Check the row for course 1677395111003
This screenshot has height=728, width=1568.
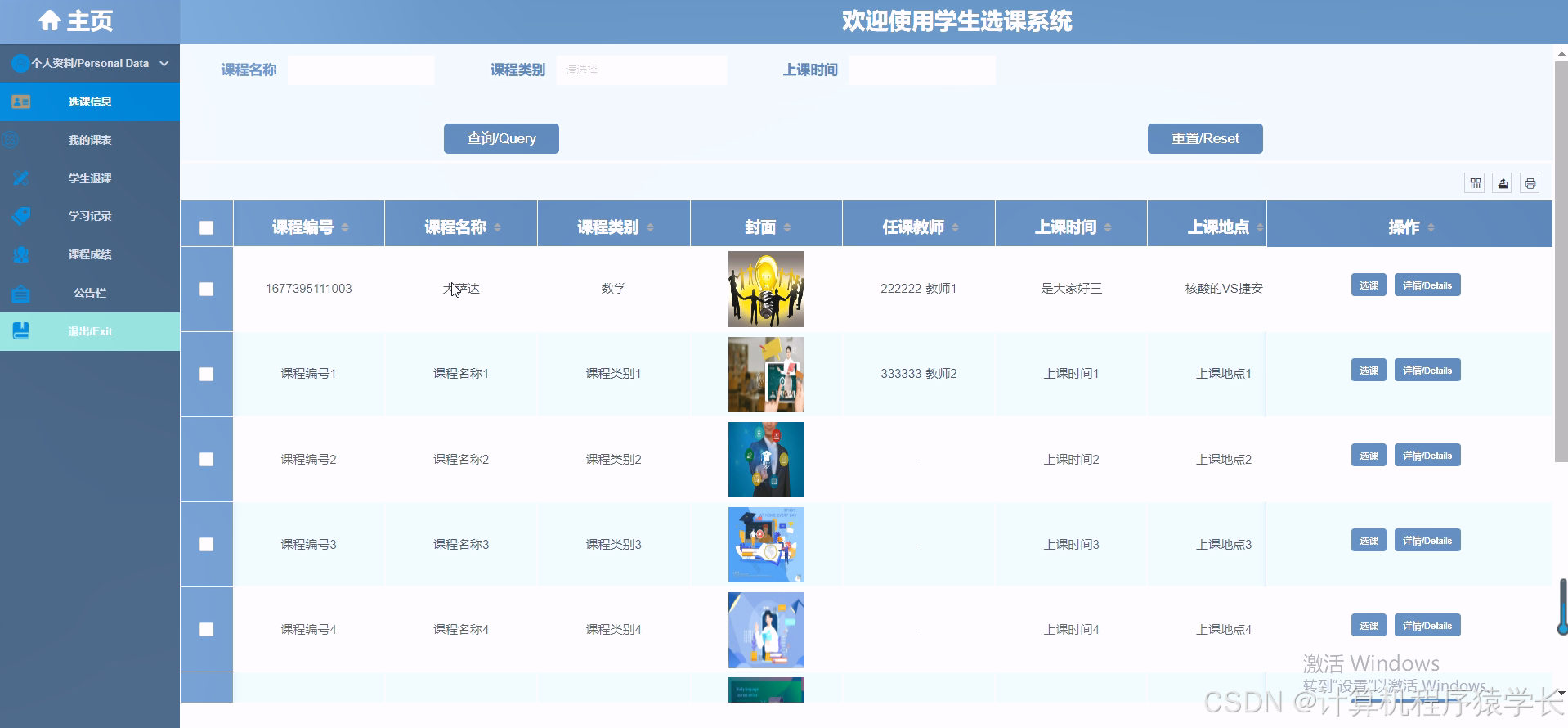click(x=207, y=289)
